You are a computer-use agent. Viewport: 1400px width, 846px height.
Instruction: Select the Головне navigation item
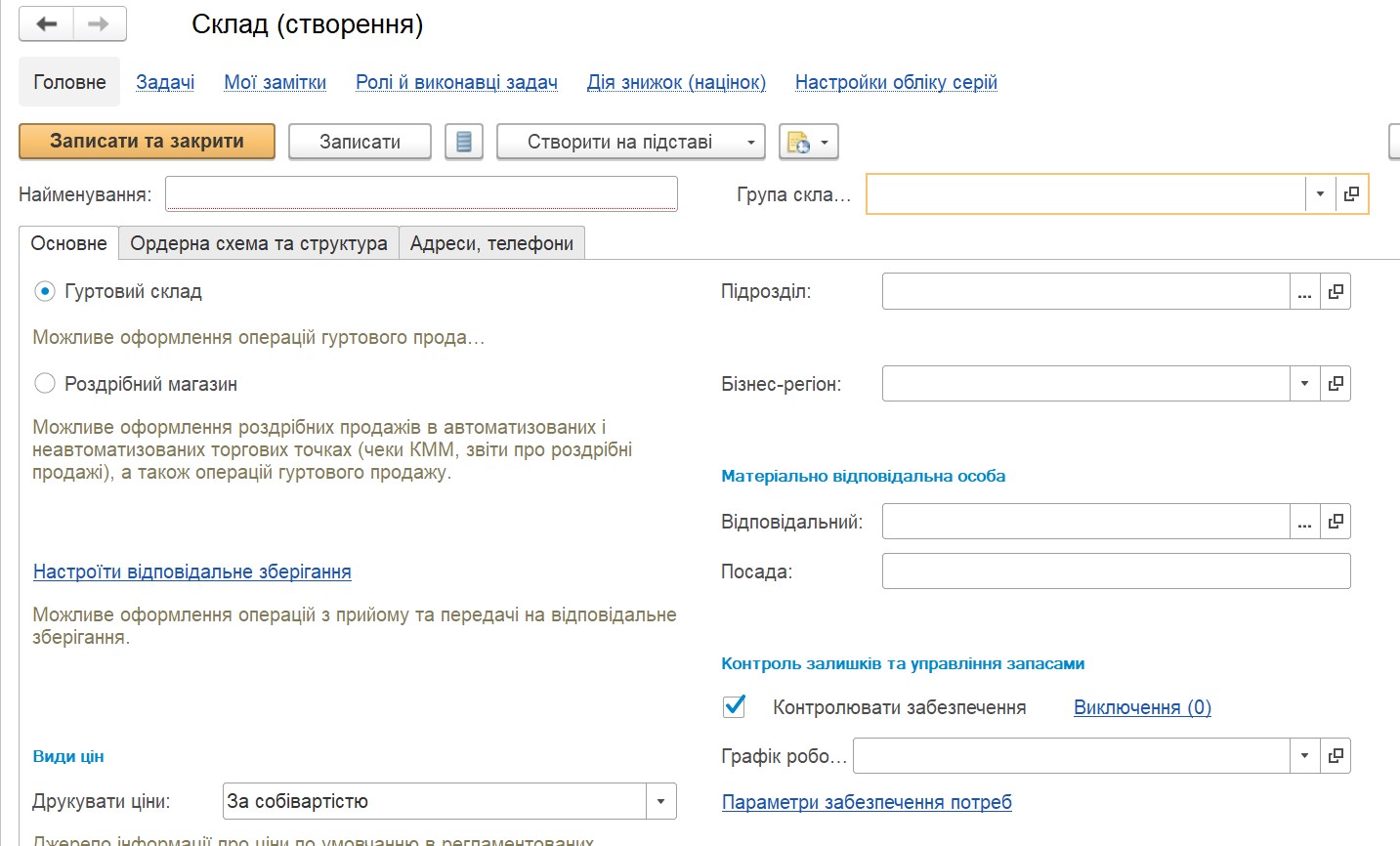point(69,82)
